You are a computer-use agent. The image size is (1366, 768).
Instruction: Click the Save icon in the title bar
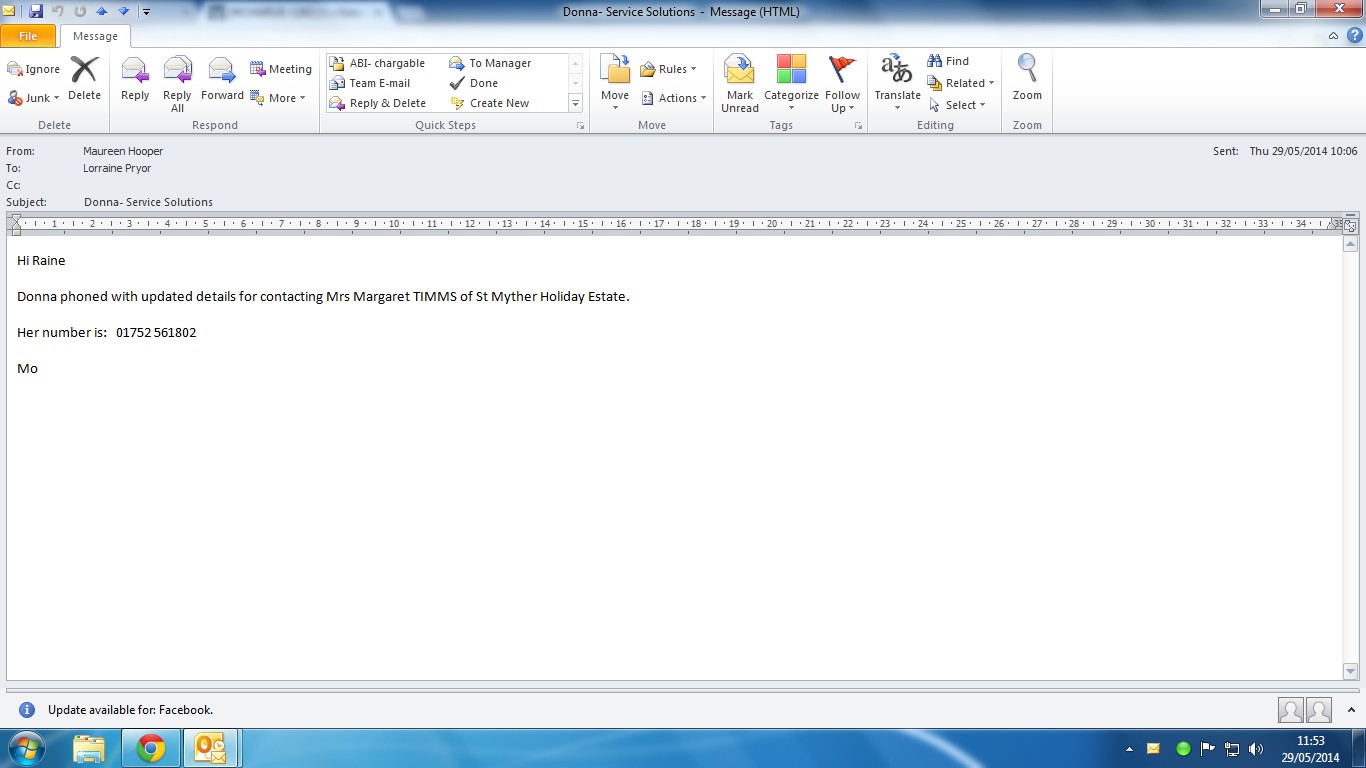click(x=36, y=11)
